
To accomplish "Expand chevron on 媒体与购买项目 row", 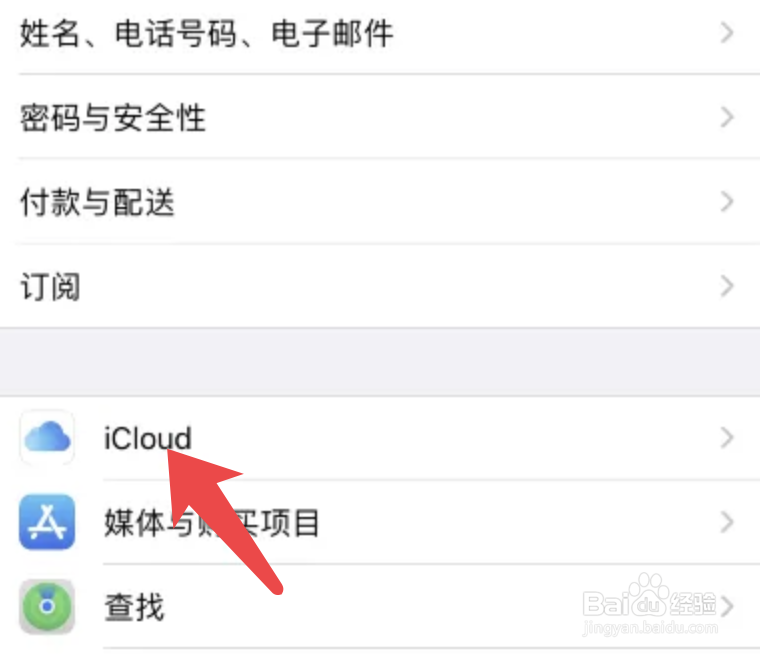I will point(727,522).
